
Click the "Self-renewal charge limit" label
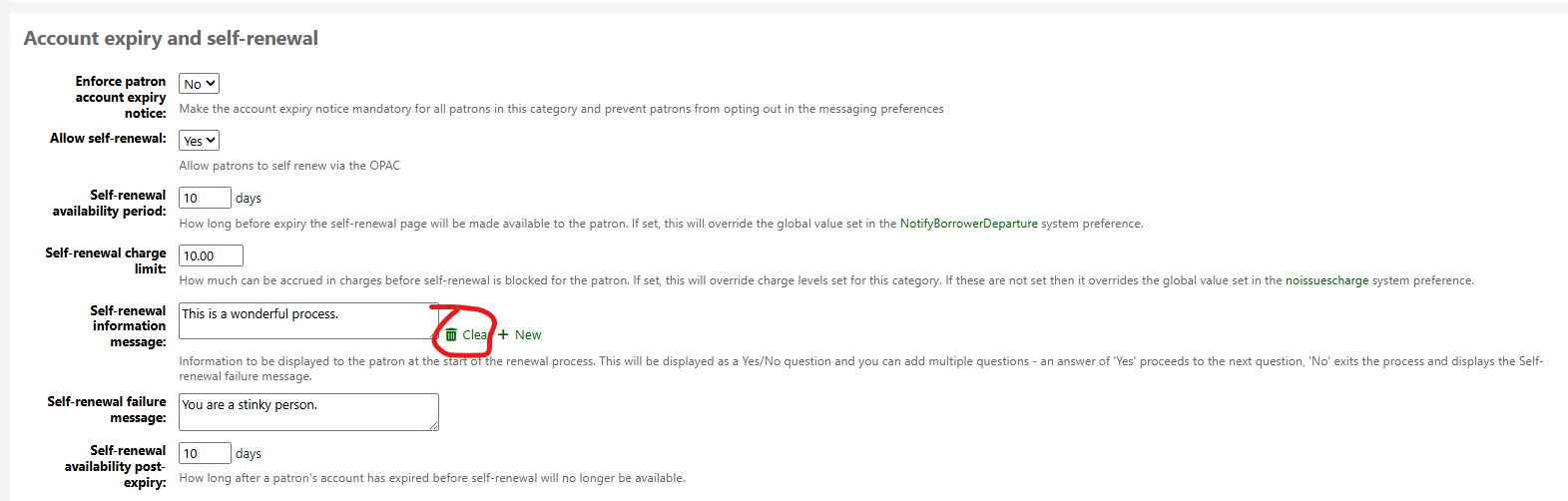point(105,260)
